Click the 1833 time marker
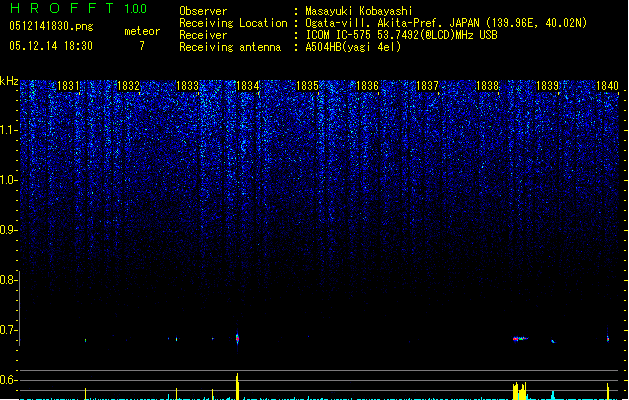Image resolution: width=629 pixels, height=400 pixels. coord(188,86)
